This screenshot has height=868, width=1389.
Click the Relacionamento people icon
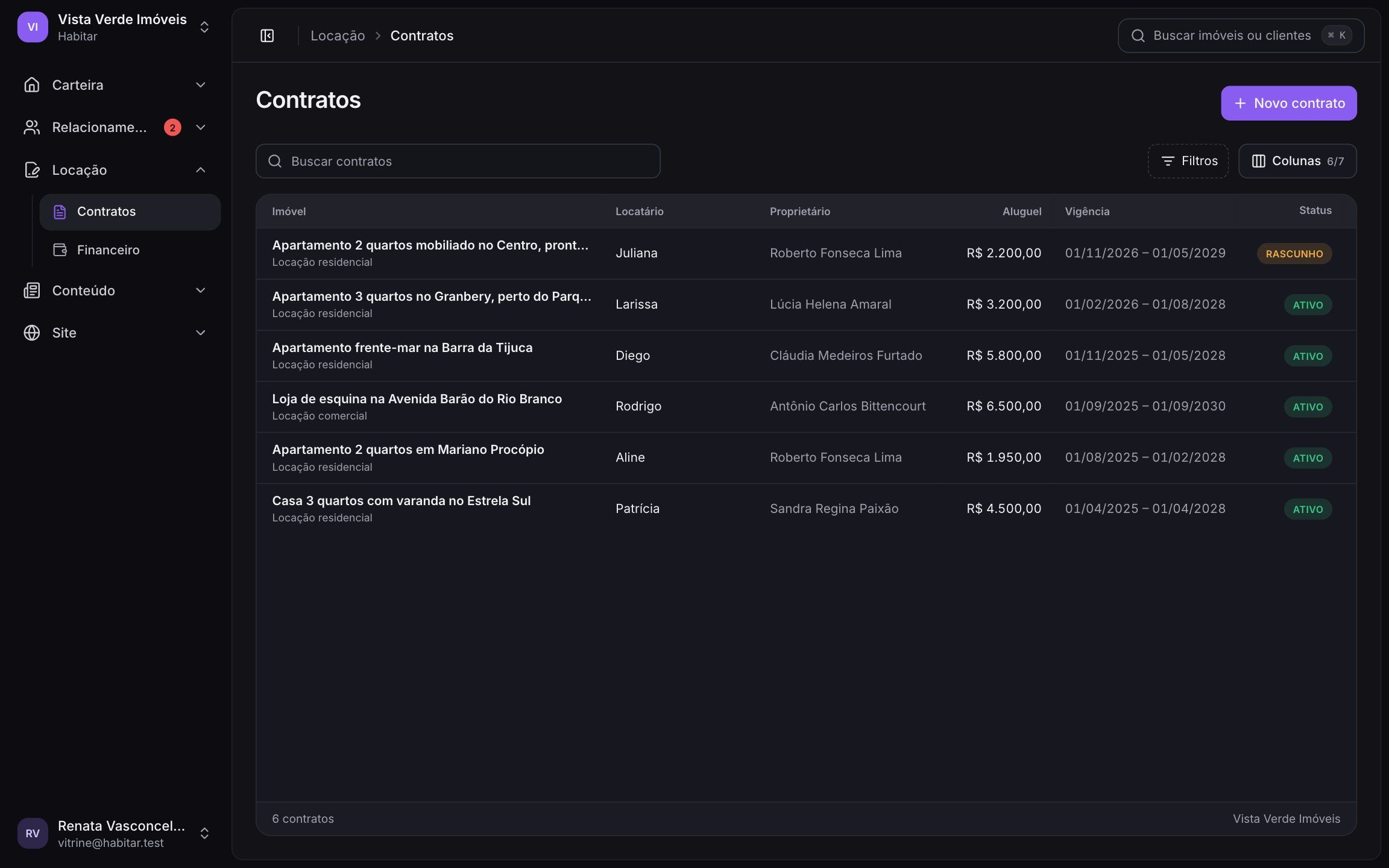[31, 127]
